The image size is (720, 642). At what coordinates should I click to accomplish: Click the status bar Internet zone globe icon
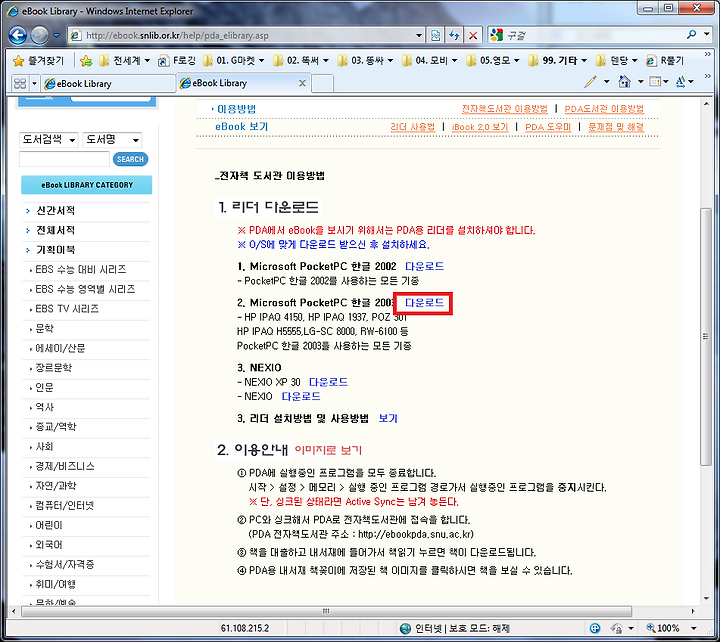pos(405,629)
